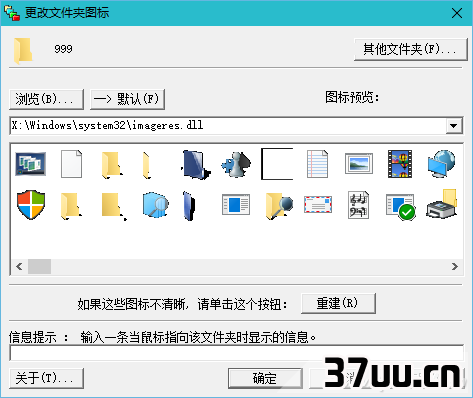473x398 pixels.
Task: Select the globe and monitor network icon
Action: tap(441, 164)
